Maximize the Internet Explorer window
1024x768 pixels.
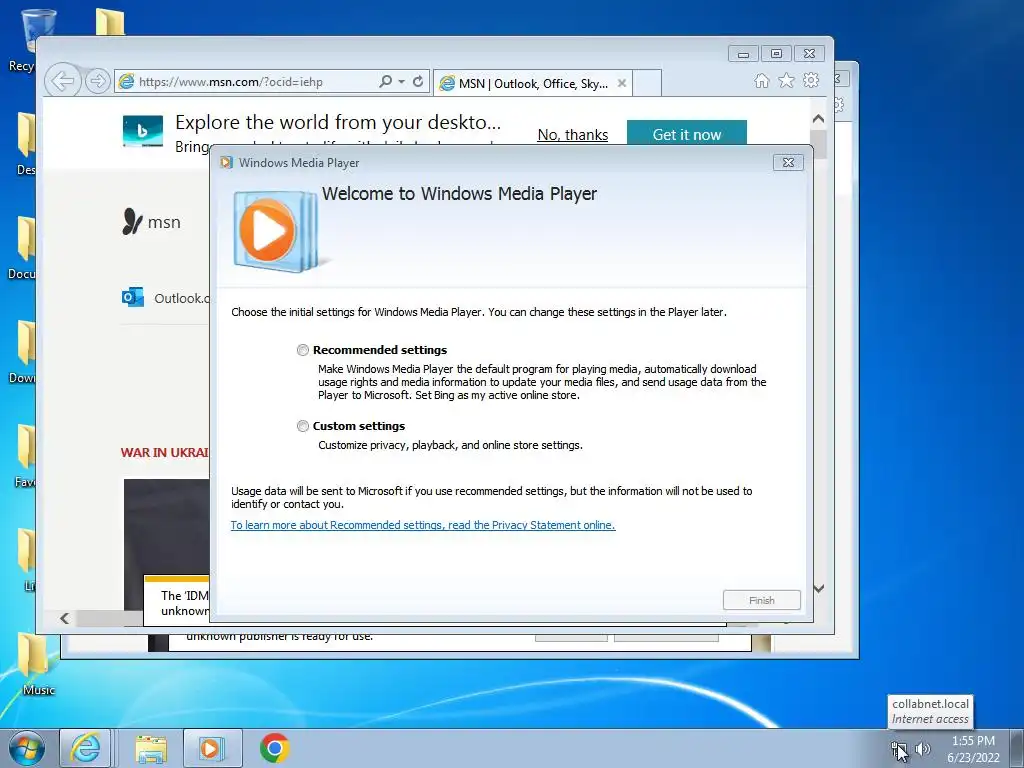tap(776, 54)
